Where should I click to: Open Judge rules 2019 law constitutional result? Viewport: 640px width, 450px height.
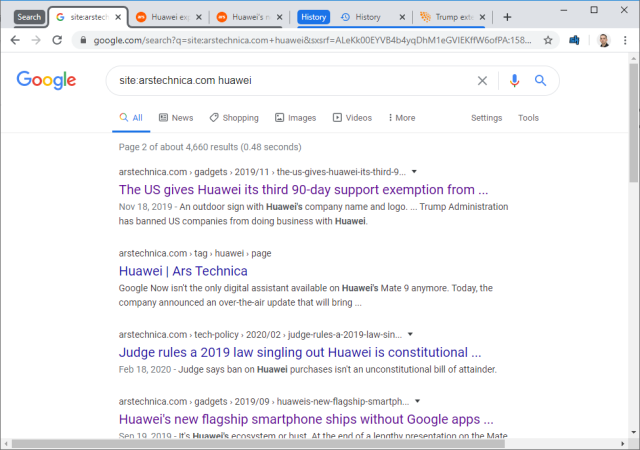tap(300, 352)
